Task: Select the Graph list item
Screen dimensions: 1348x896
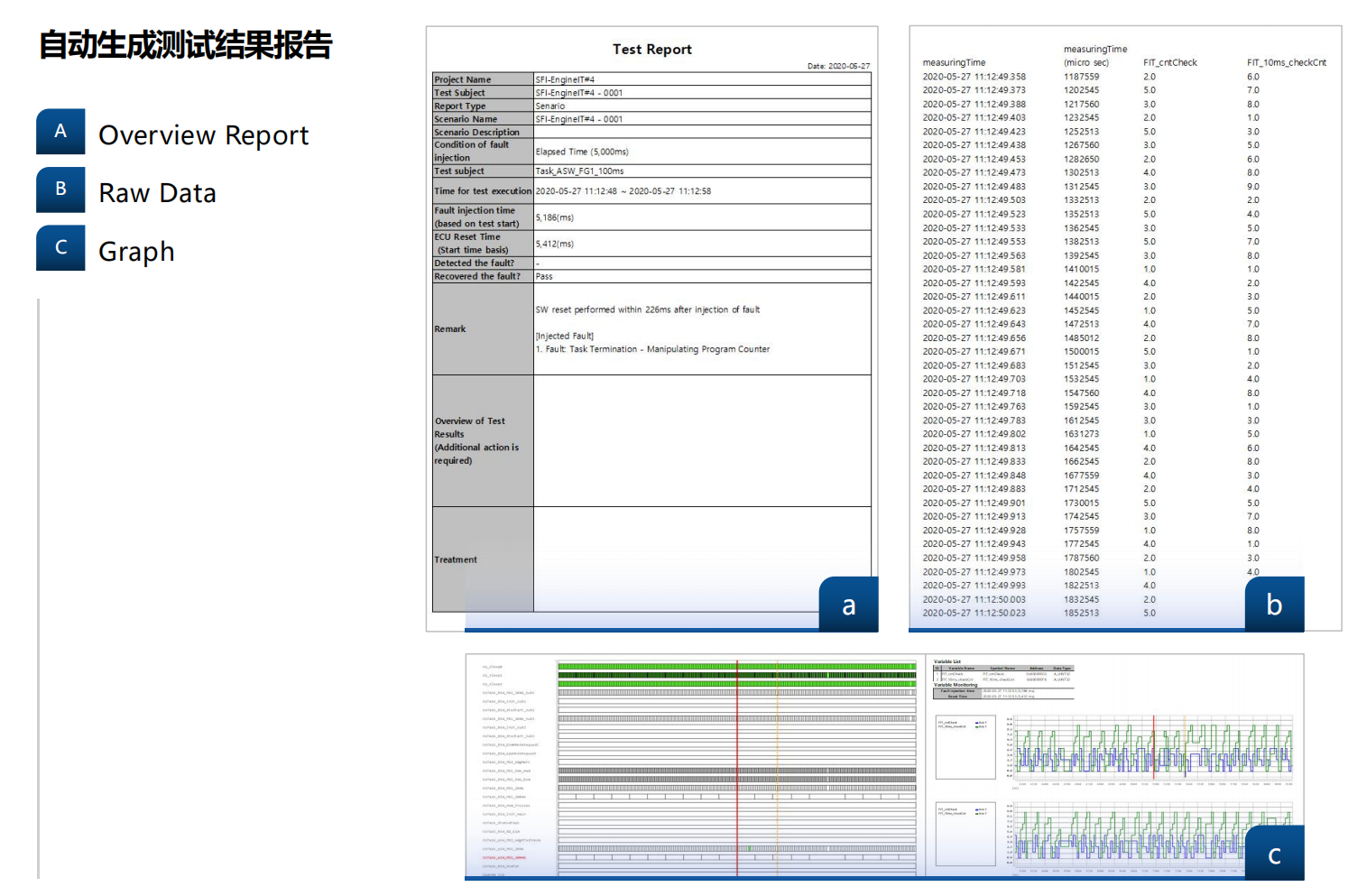Action: coord(136,252)
